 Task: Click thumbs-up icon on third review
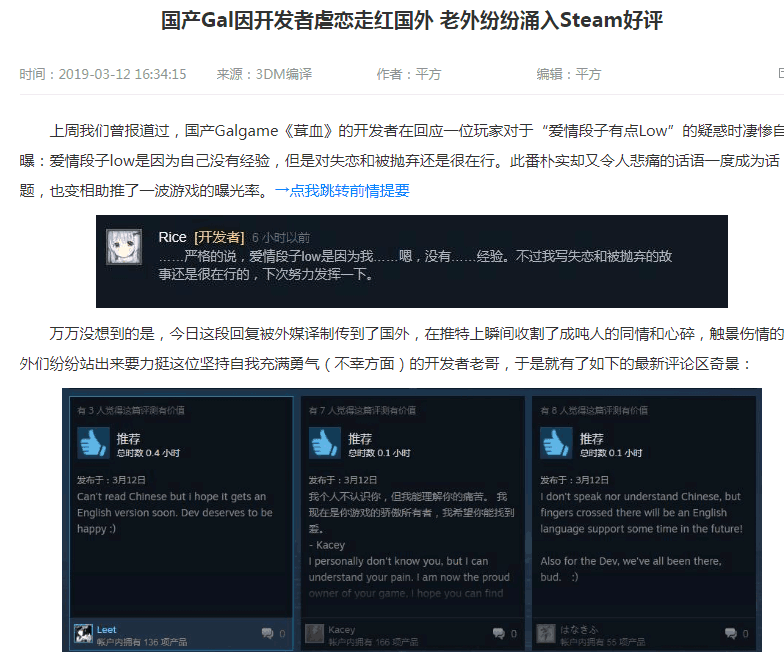tap(556, 442)
